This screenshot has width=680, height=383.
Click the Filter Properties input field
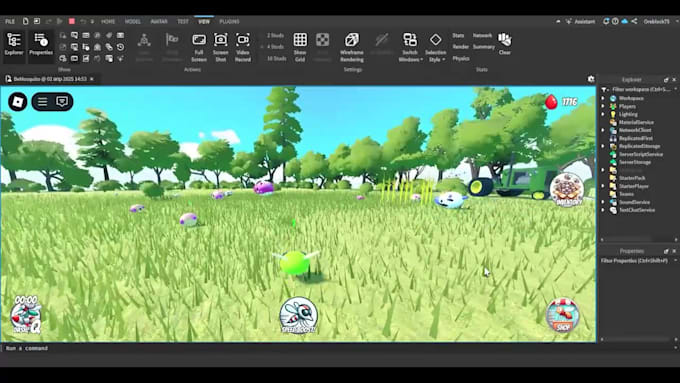pyautogui.click(x=635, y=261)
